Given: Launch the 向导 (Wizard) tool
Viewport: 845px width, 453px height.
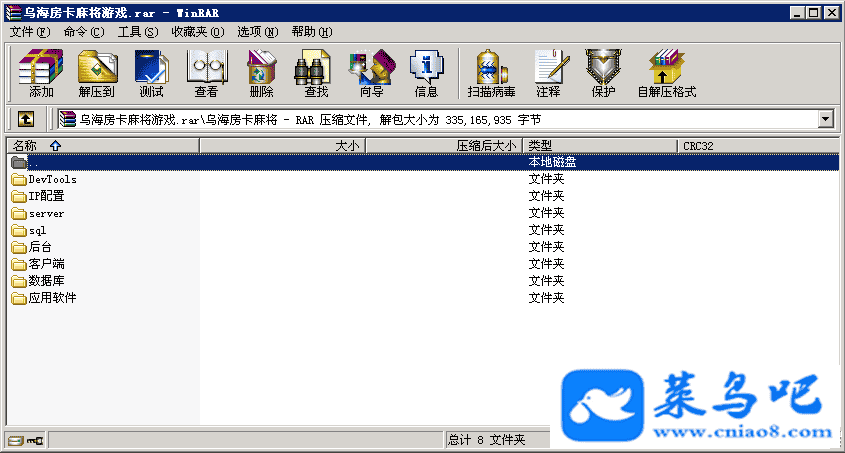Looking at the screenshot, I should tap(371, 74).
